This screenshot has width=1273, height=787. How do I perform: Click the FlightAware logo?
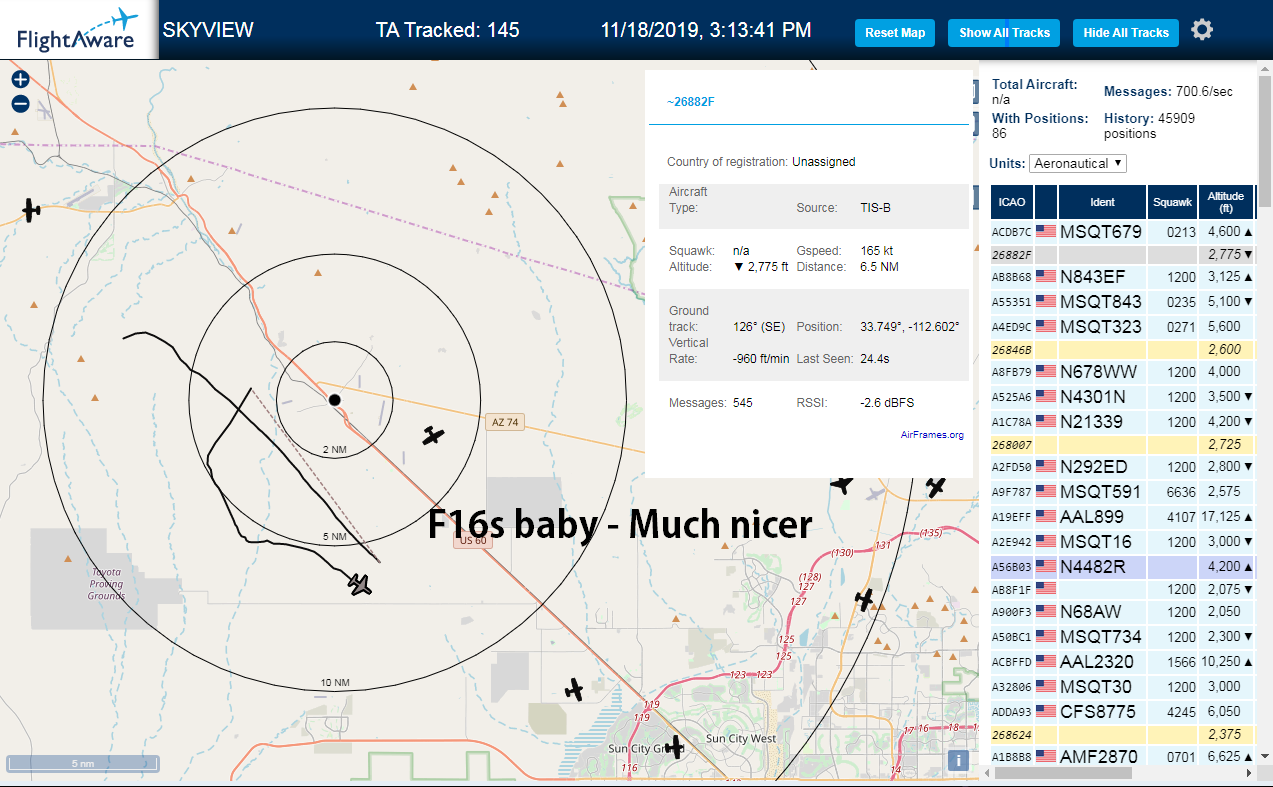pos(78,30)
